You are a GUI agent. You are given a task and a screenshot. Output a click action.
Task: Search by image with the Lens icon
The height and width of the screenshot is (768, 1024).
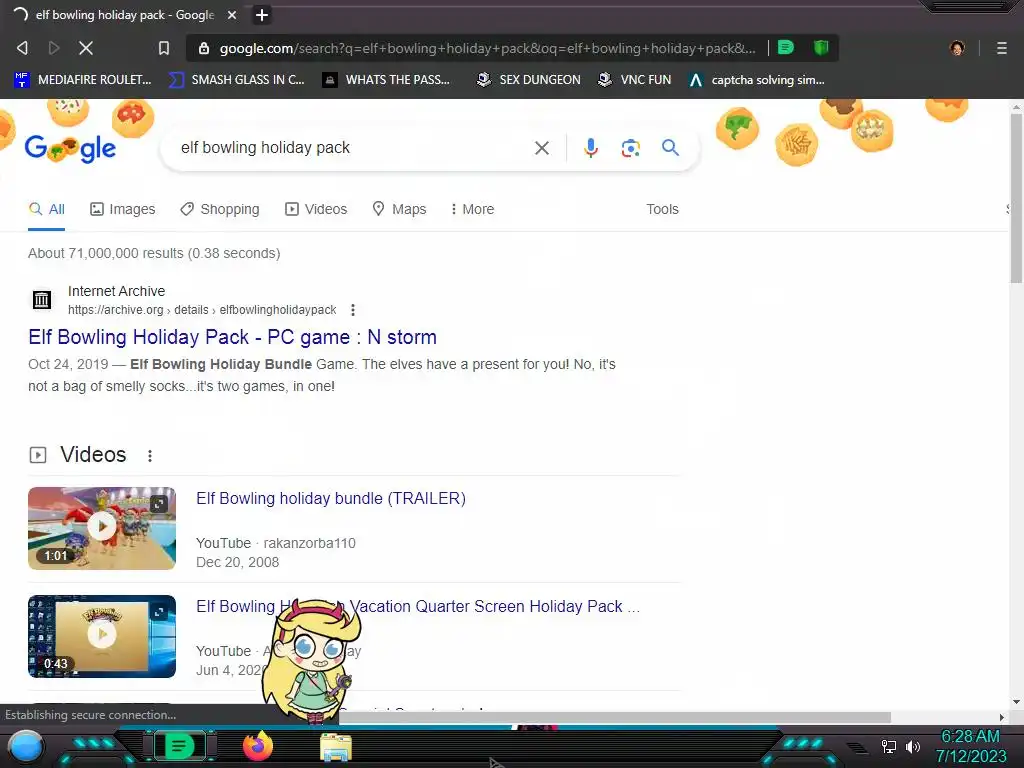point(630,148)
